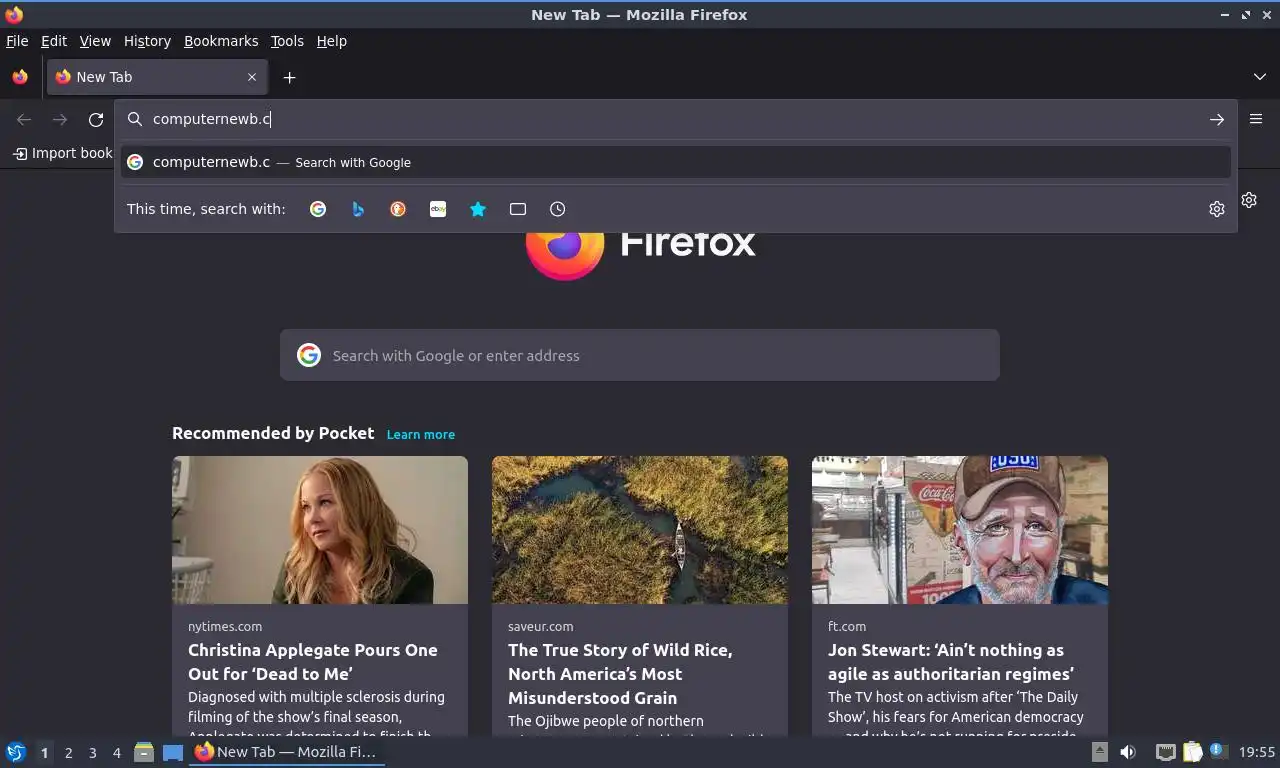Open the Tools menu
The height and width of the screenshot is (768, 1280).
click(287, 41)
